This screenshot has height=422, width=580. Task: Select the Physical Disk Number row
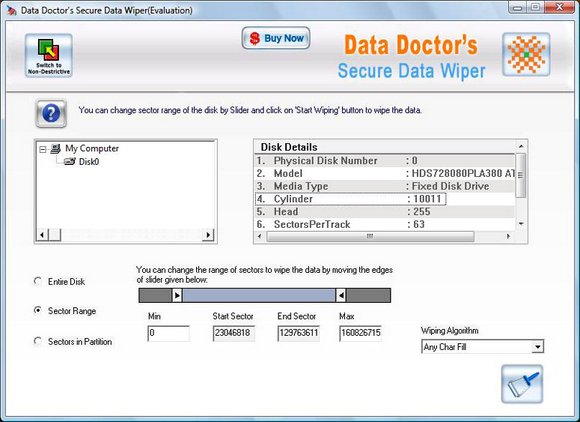click(x=385, y=161)
